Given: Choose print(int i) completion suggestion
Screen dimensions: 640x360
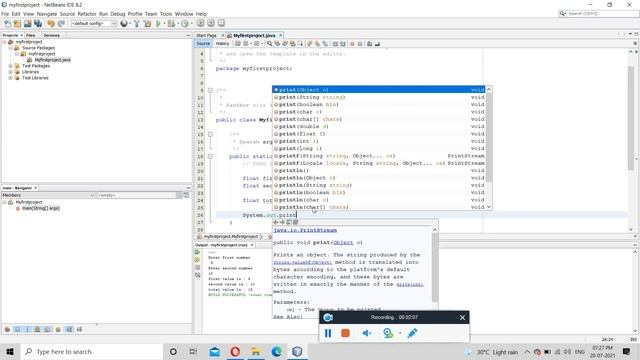Looking at the screenshot, I should (379, 141).
